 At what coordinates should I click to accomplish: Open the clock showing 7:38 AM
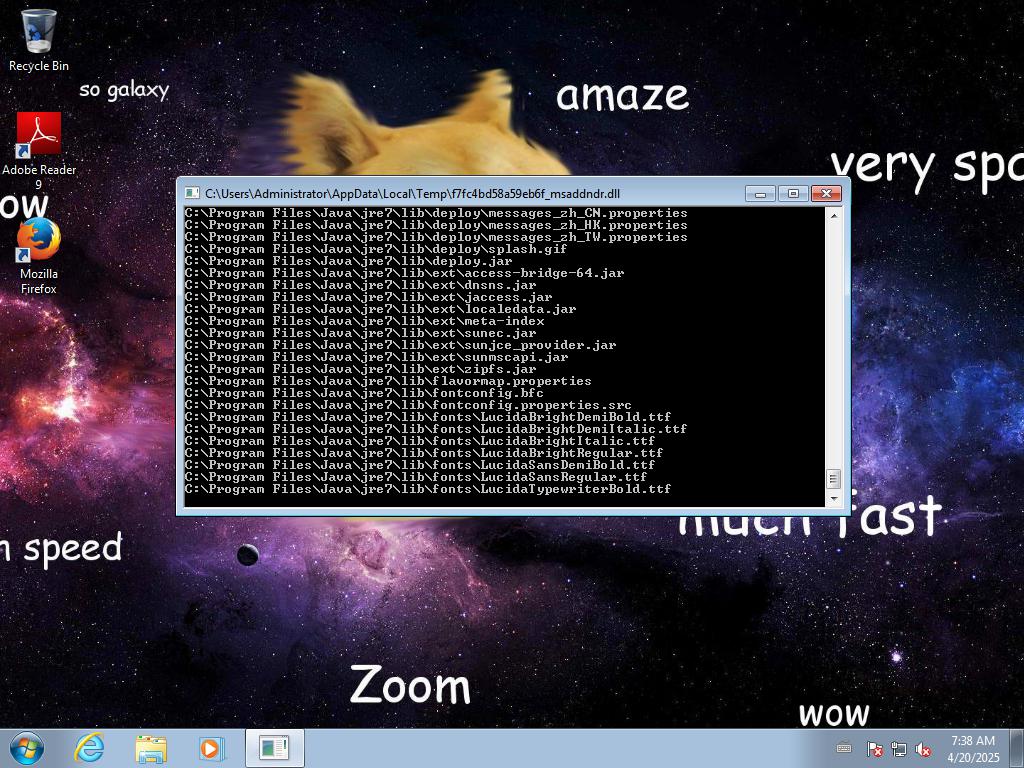973,749
